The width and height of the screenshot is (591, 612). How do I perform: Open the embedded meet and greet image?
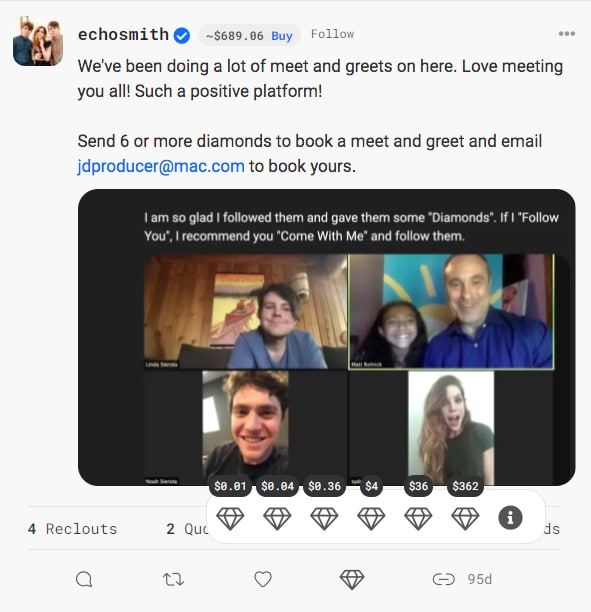click(326, 338)
